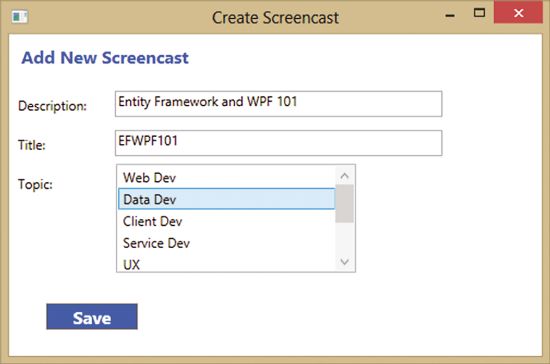The height and width of the screenshot is (364, 550).
Task: Focus the Description text field
Action: [279, 104]
